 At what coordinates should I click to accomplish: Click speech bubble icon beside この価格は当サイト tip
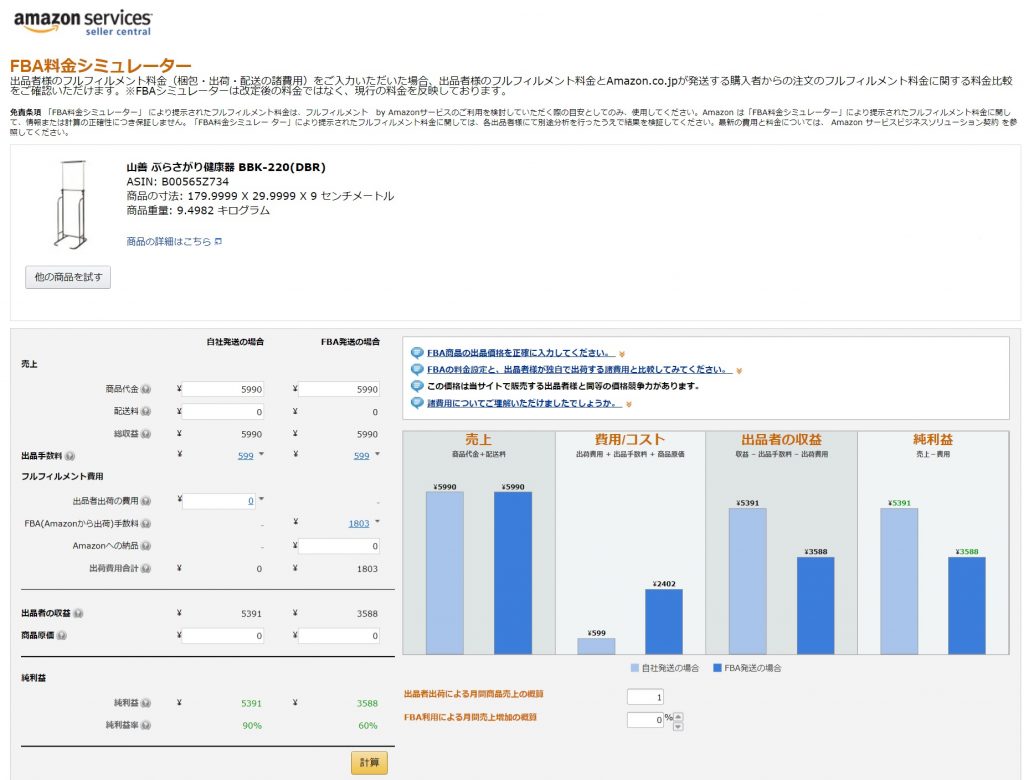[x=417, y=386]
